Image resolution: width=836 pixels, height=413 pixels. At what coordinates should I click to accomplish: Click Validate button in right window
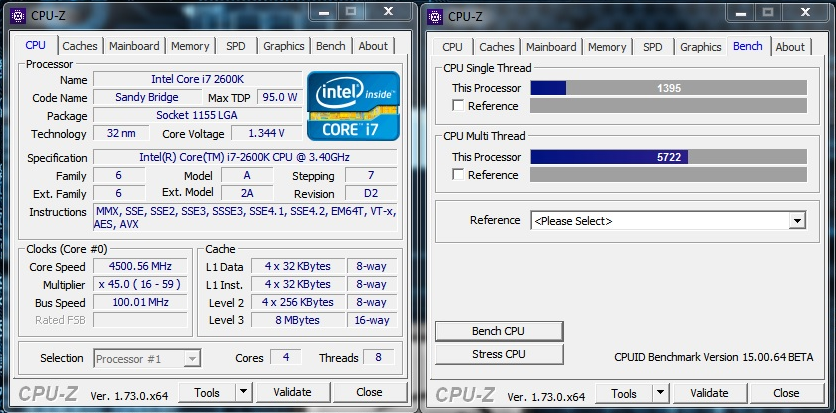pyautogui.click(x=710, y=394)
